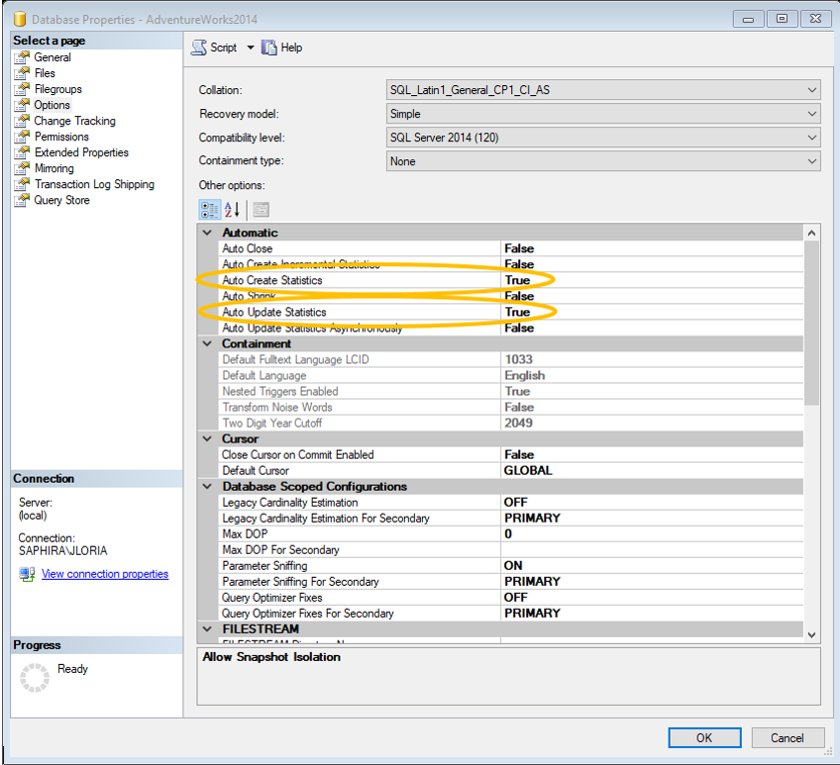
Task: Click the property grid scroll-down arrow
Action: coord(812,635)
